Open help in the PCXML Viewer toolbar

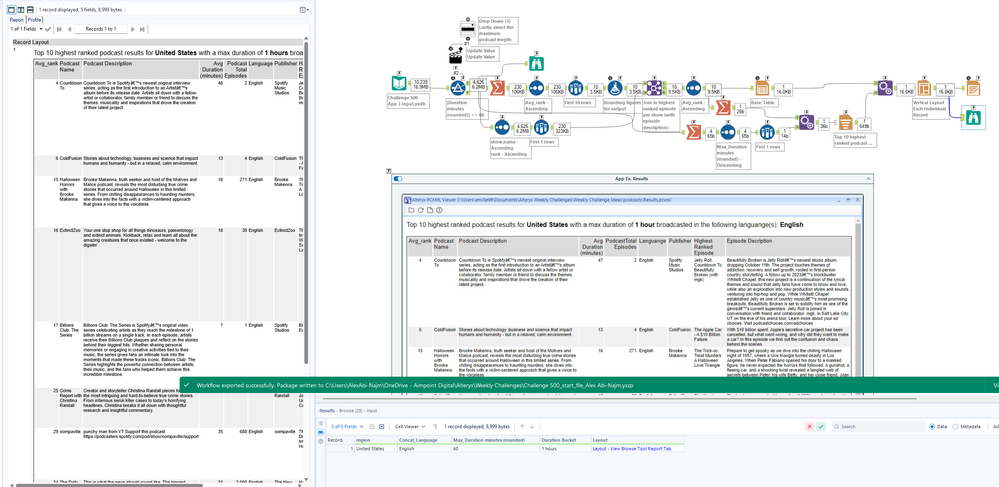click(x=439, y=210)
